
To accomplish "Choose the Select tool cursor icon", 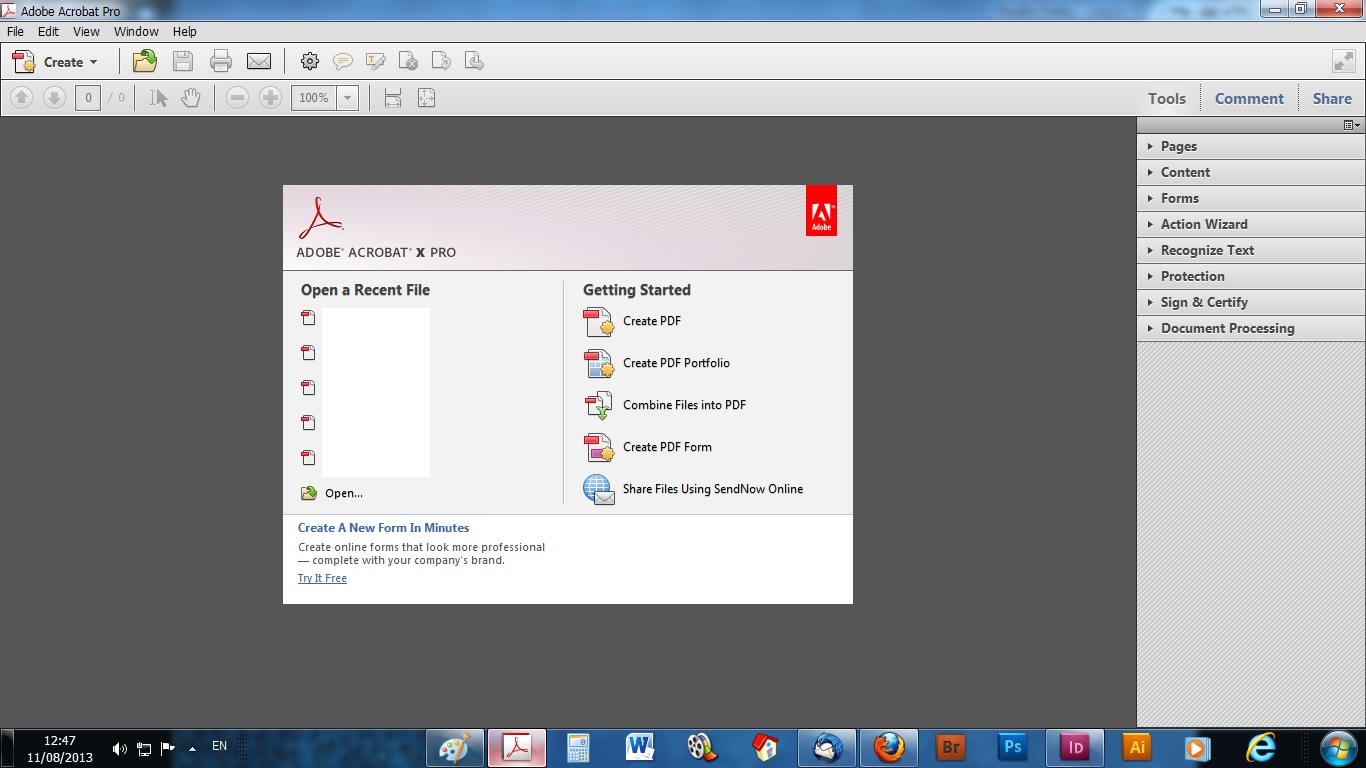I will (x=158, y=98).
